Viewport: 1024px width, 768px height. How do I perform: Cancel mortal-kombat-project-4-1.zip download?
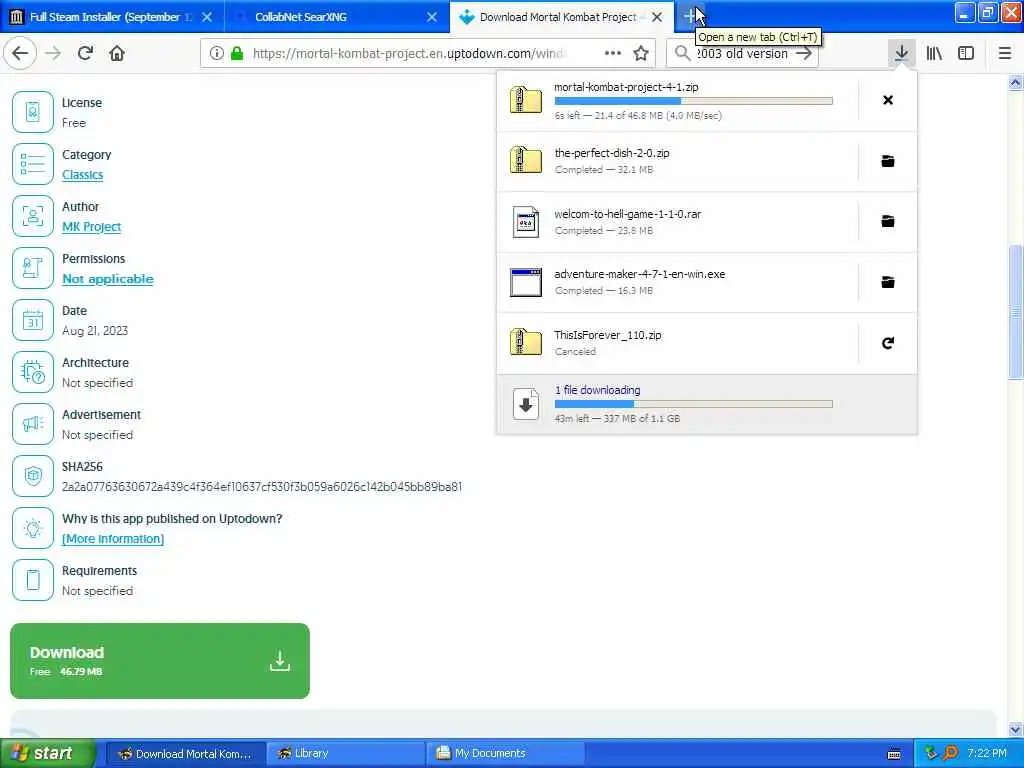(888, 100)
